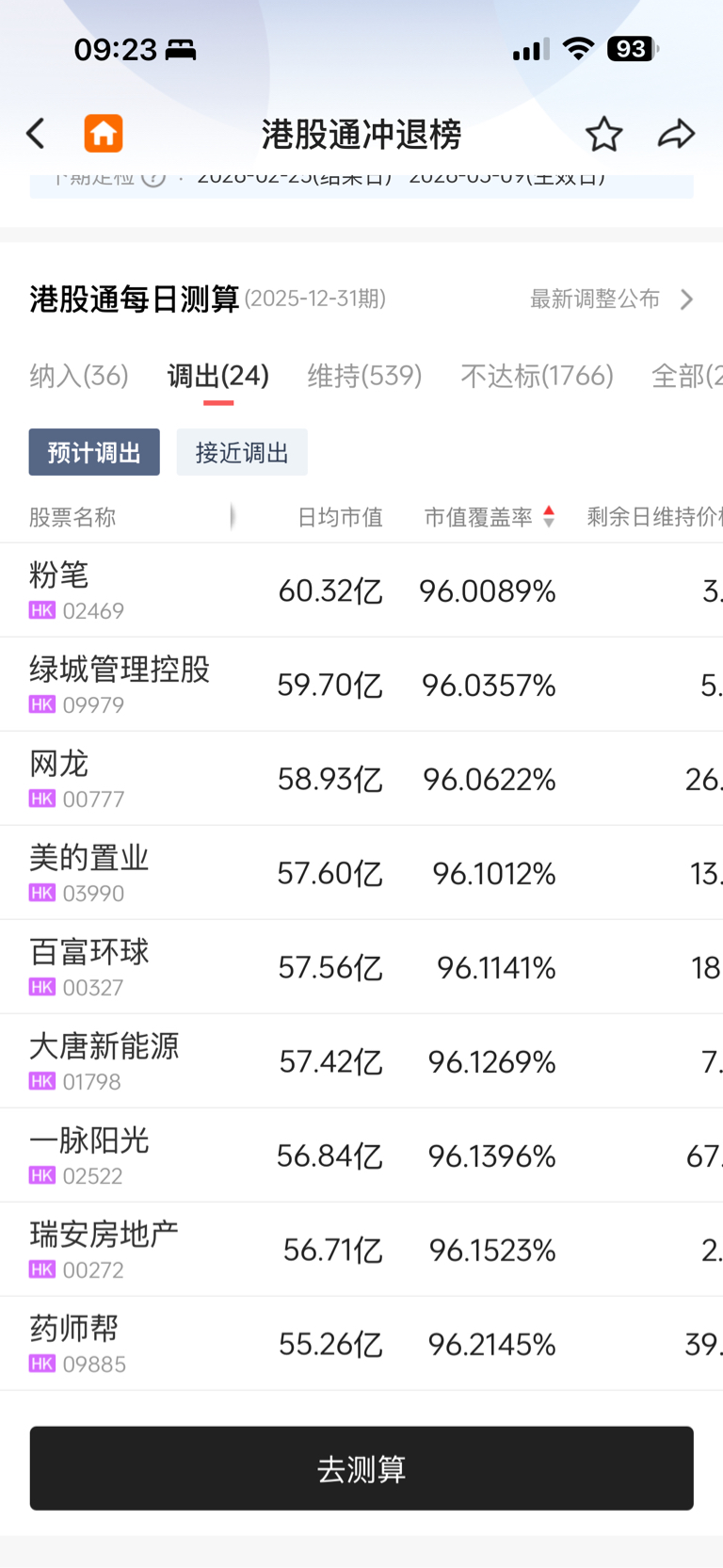The image size is (723, 1568).
Task: Open the 维持(539) tab
Action: (364, 376)
